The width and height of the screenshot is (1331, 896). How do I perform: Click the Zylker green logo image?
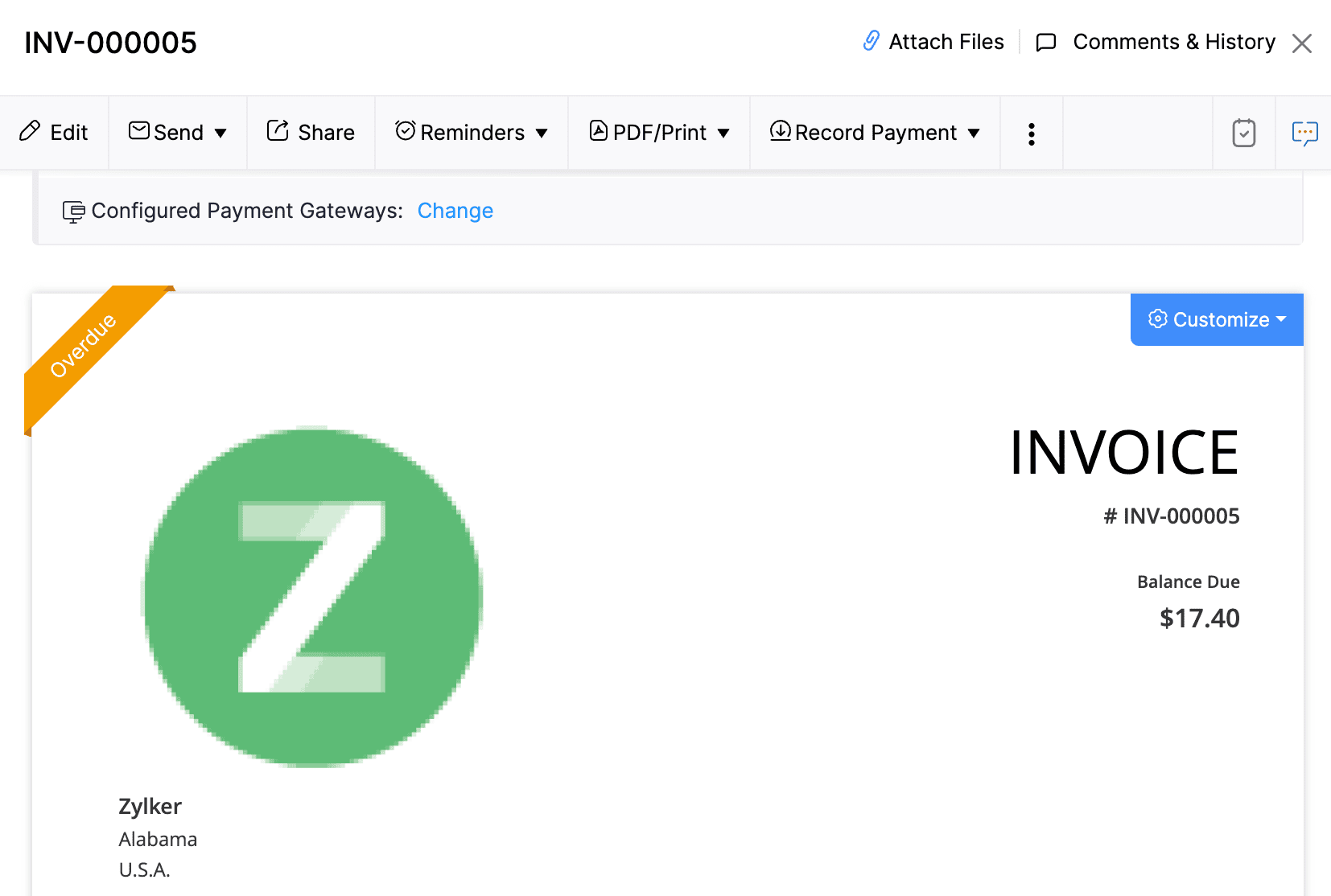pos(313,596)
